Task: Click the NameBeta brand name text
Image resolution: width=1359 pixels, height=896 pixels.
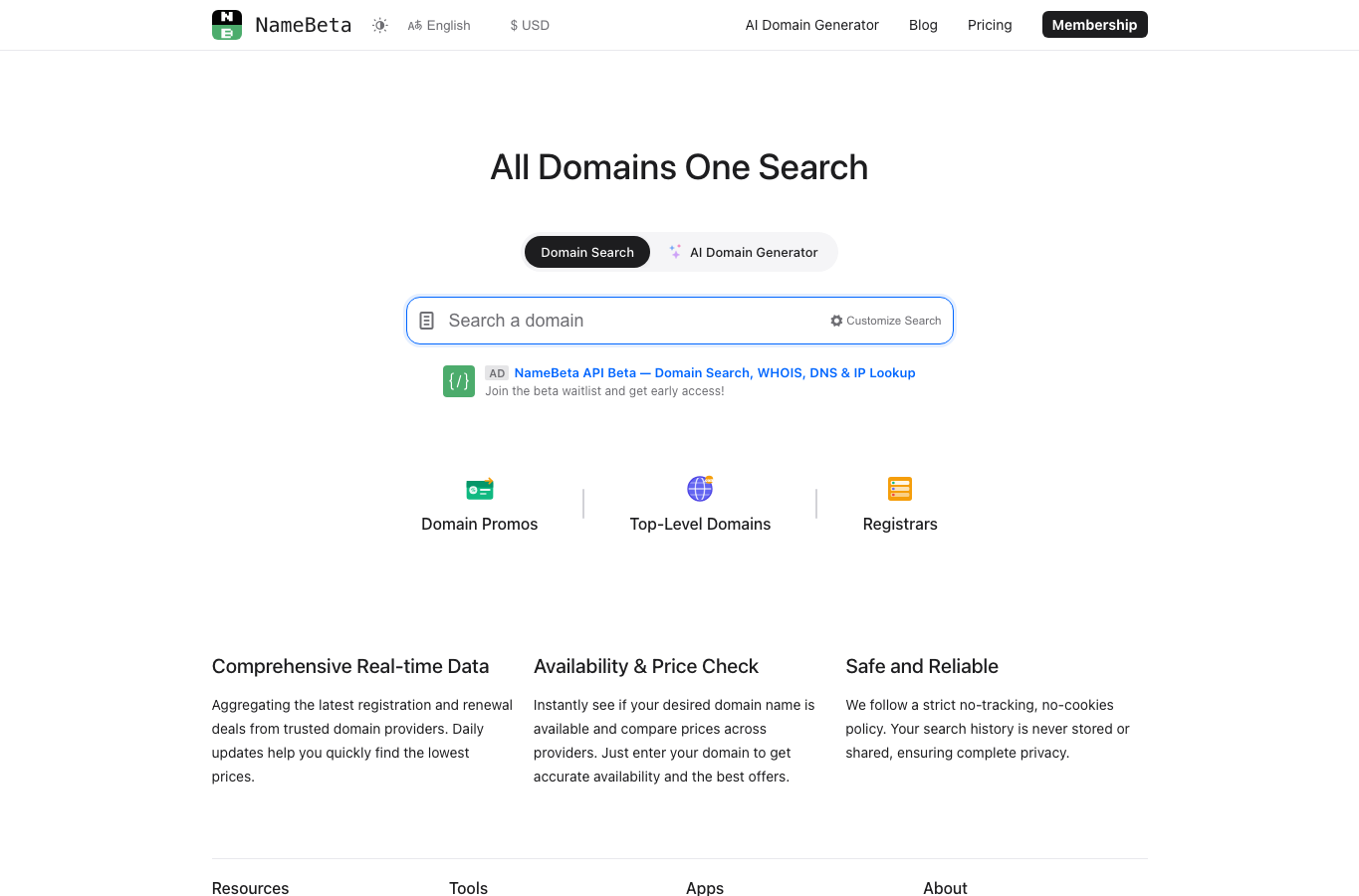Action: pyautogui.click(x=304, y=25)
